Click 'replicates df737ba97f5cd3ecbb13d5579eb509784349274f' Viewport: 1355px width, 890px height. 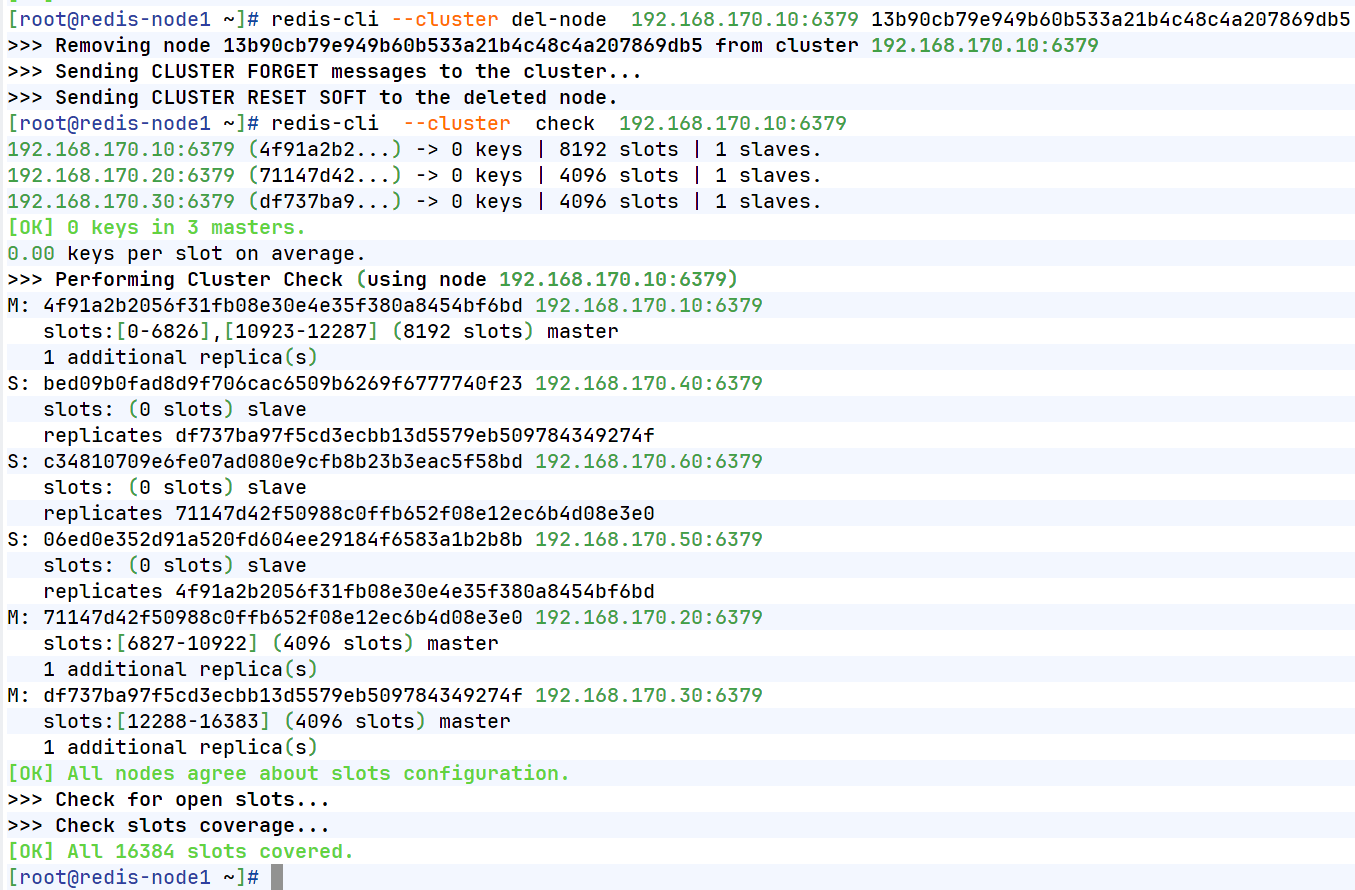[349, 435]
